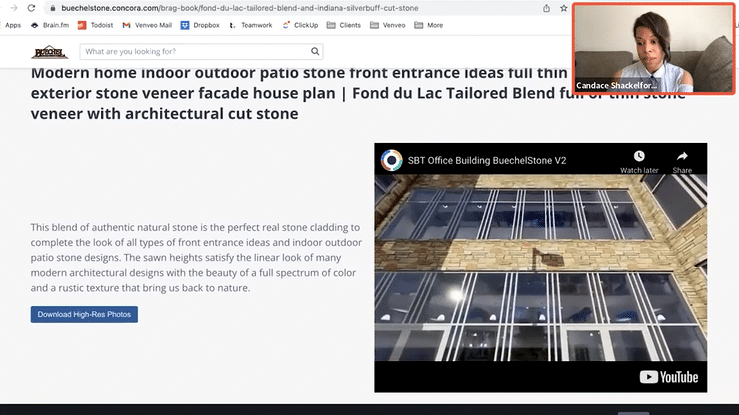Click the paragraph beginning 'This blend of authentic natural stone'
The width and height of the screenshot is (739, 415).
(196, 258)
